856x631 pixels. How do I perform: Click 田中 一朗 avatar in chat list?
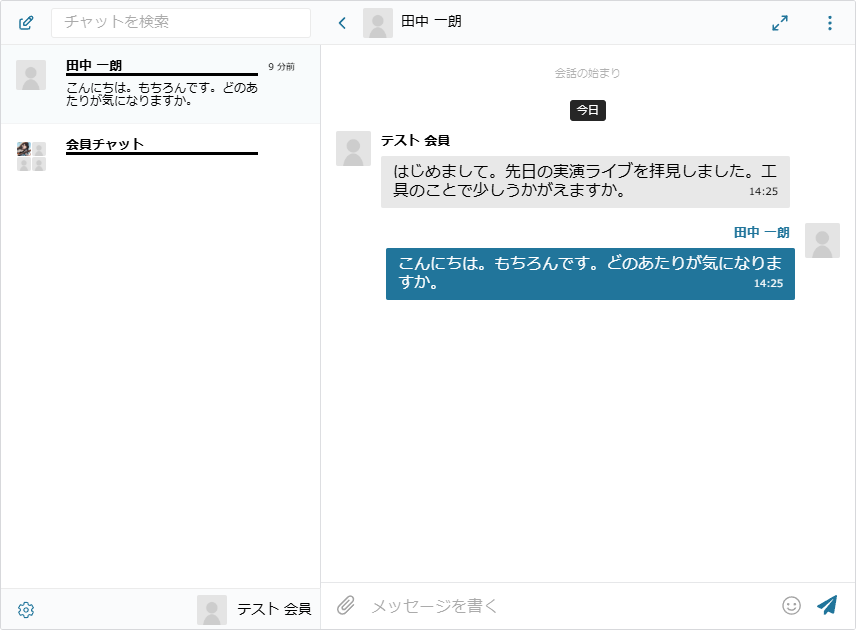(x=31, y=75)
